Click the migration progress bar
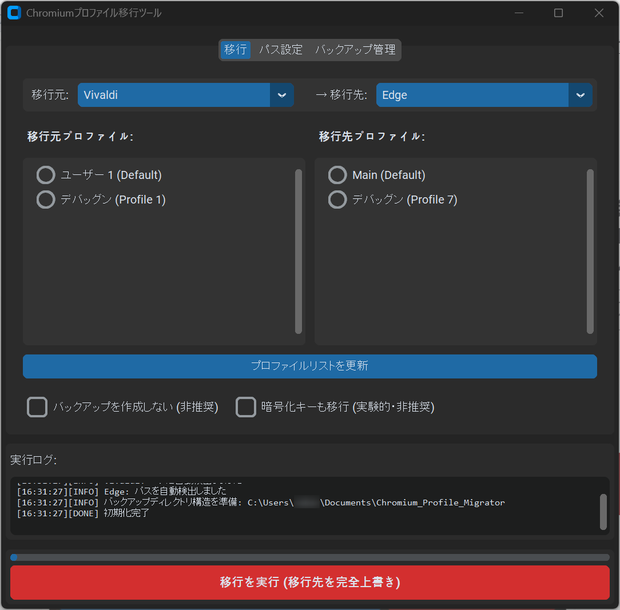The height and width of the screenshot is (610, 620). [x=310, y=557]
